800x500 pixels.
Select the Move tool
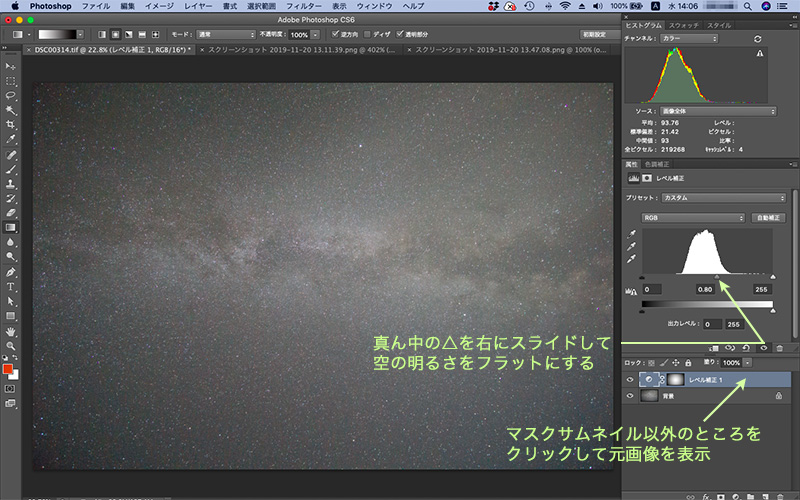pyautogui.click(x=10, y=66)
